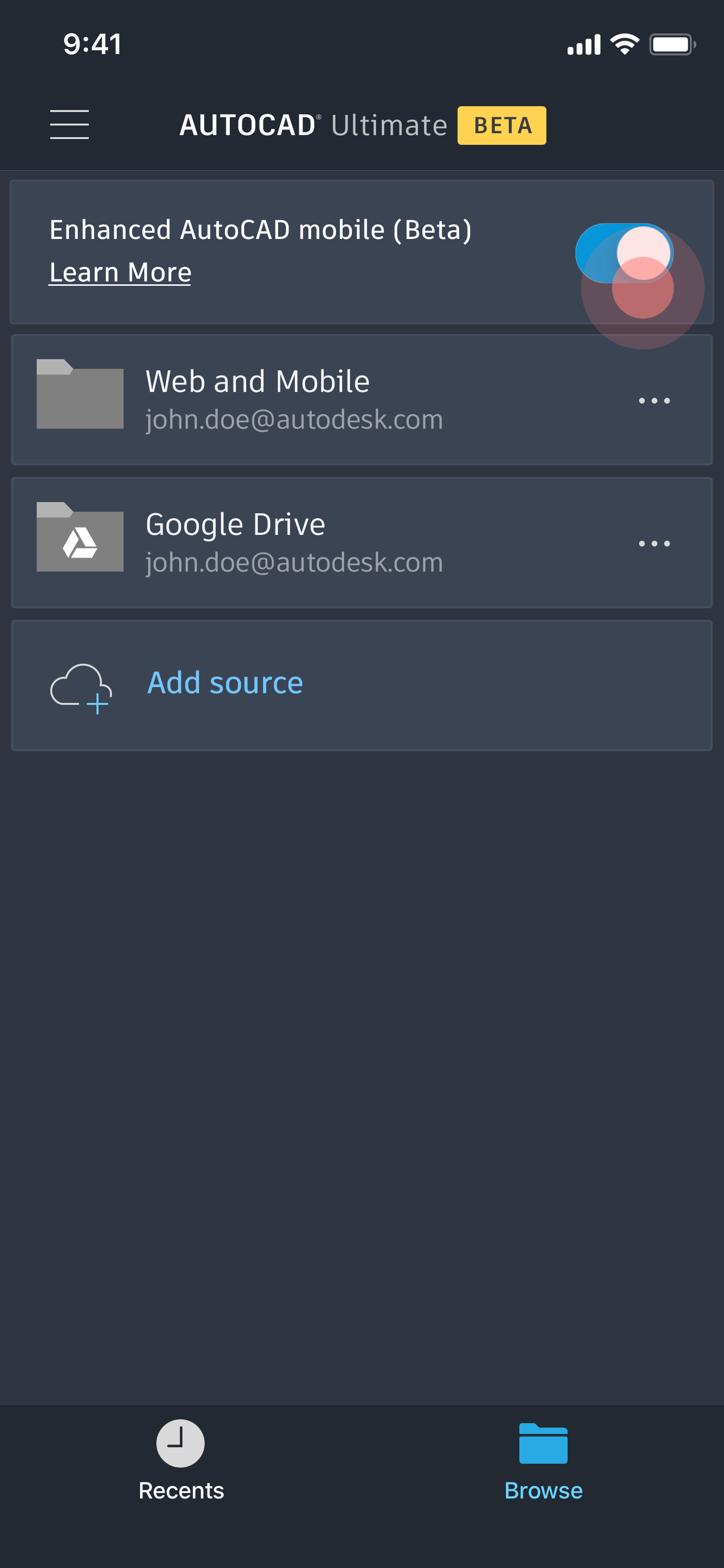Tap the battery status icon
This screenshot has height=1568, width=724.
tap(672, 44)
